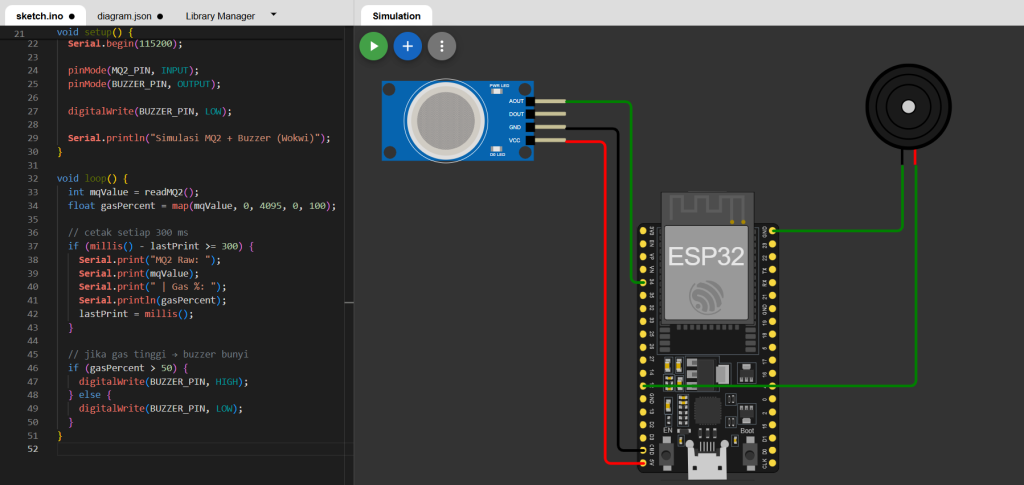Click the Simulation tab
This screenshot has width=1024, height=485.
point(396,16)
